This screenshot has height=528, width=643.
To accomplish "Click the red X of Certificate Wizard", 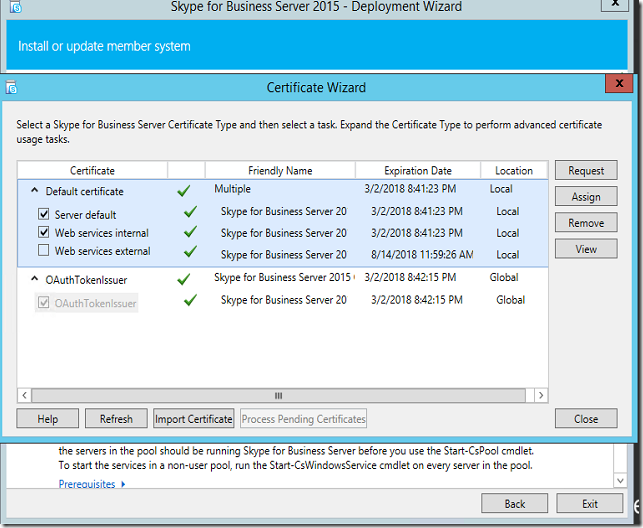I will [619, 83].
